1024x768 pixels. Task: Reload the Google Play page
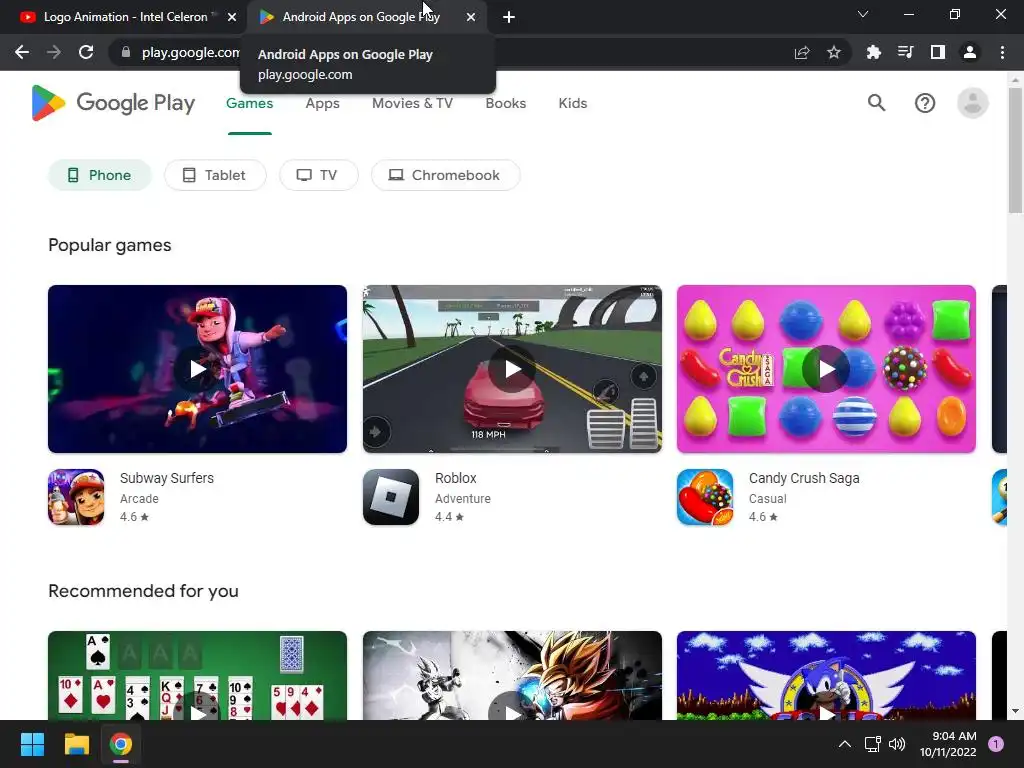(86, 52)
